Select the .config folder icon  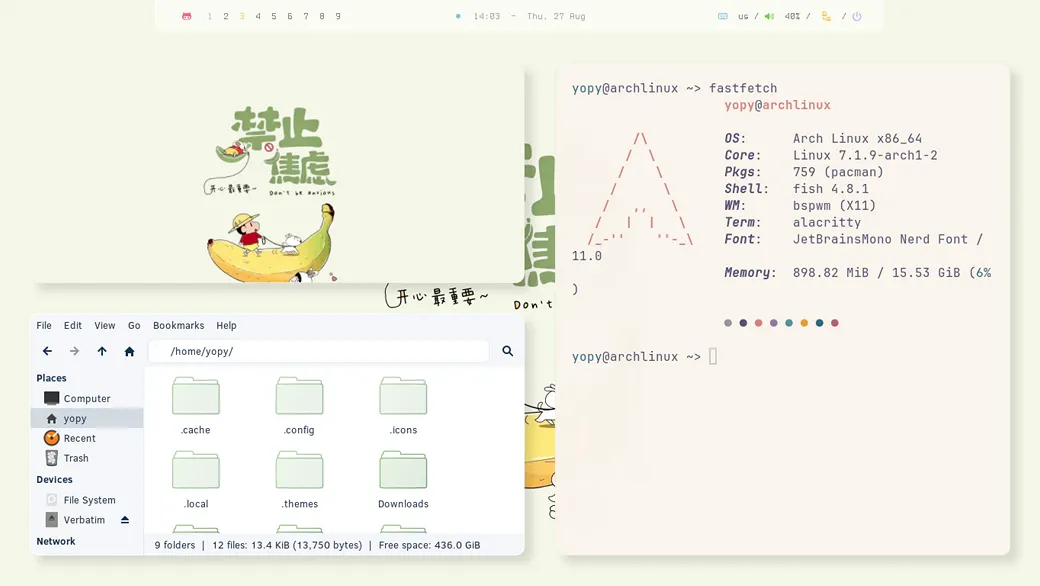pos(299,396)
